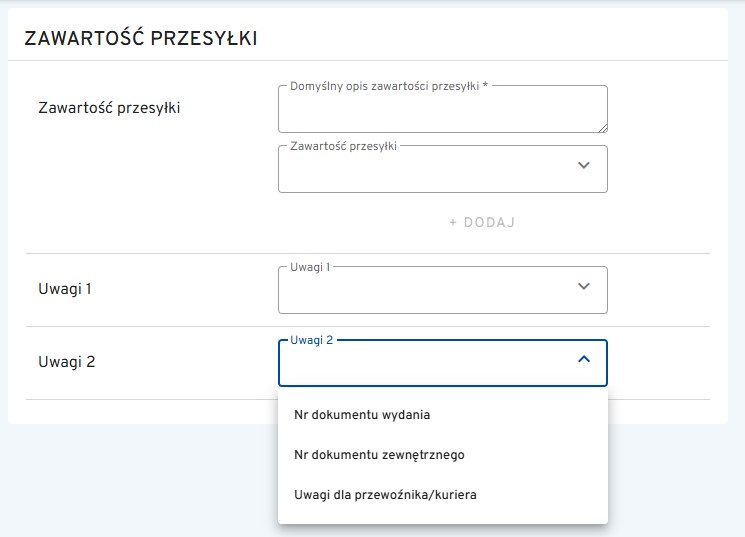Click the small Zawartość przesyłki floating field label
This screenshot has height=537, width=745.
343,146
